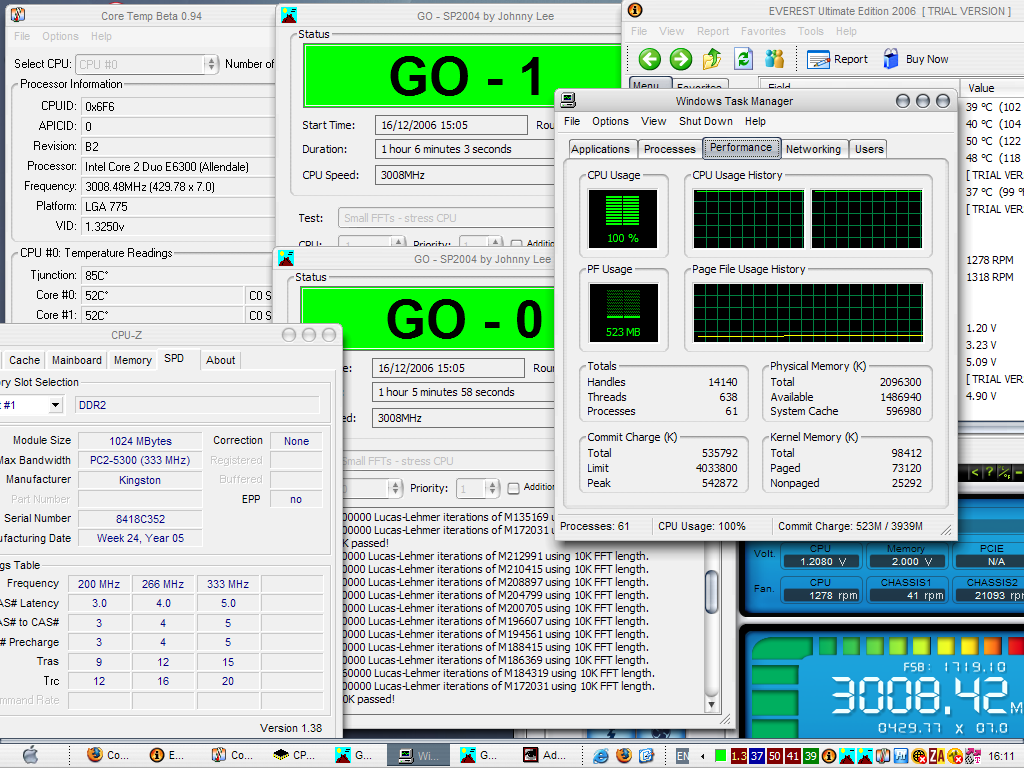This screenshot has width=1024, height=768.
Task: Click the EN language indicator in taskbar
Action: (x=682, y=756)
